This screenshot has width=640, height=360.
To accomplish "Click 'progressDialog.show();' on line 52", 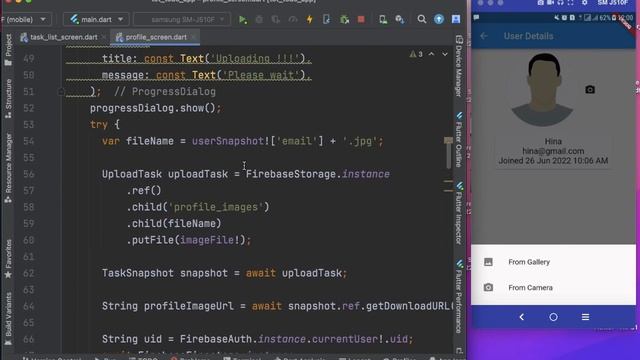I will click(156, 108).
